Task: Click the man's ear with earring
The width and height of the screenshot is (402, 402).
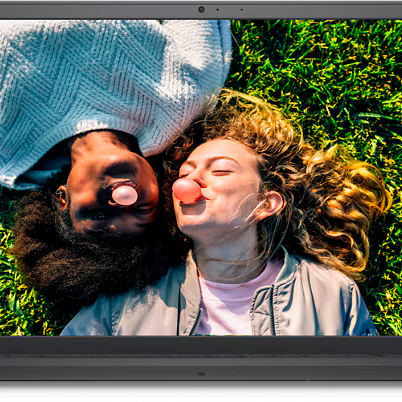Action: pyautogui.click(x=62, y=197)
